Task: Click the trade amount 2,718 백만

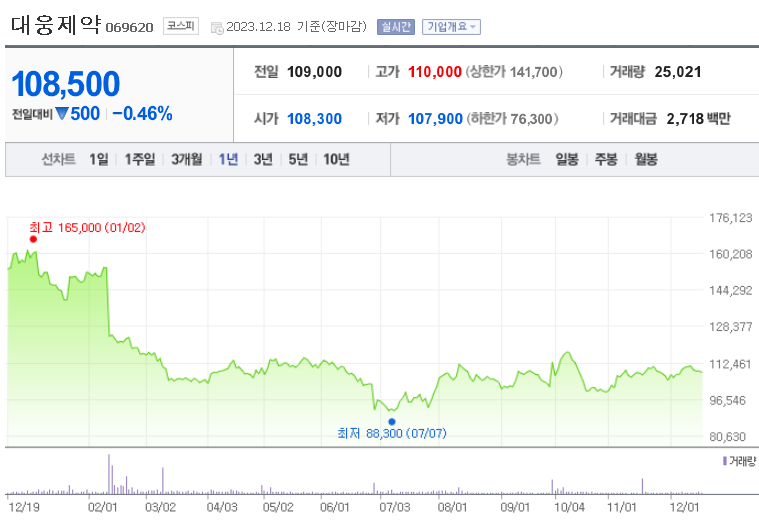Action: click(x=698, y=119)
